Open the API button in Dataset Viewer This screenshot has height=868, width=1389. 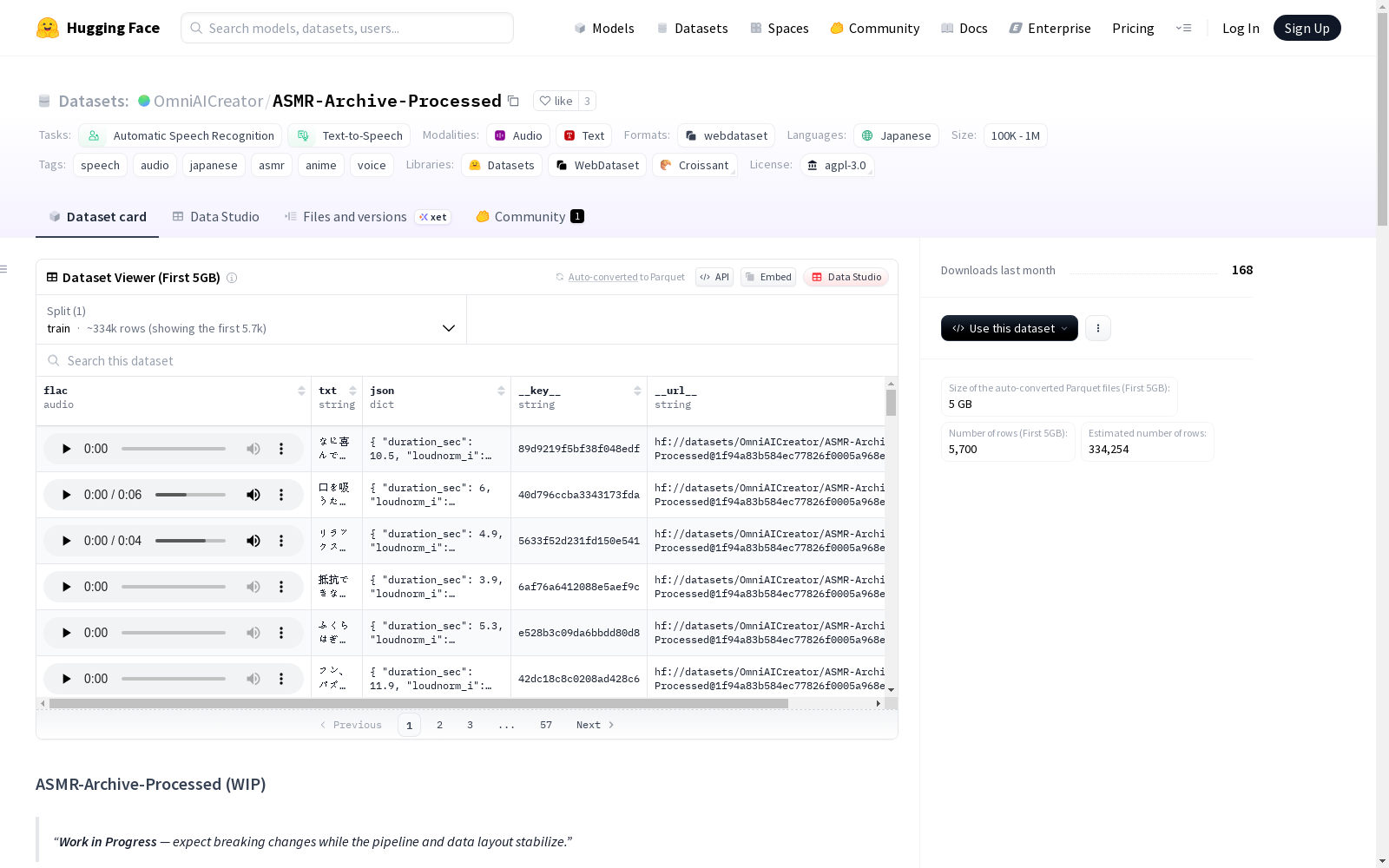(714, 277)
